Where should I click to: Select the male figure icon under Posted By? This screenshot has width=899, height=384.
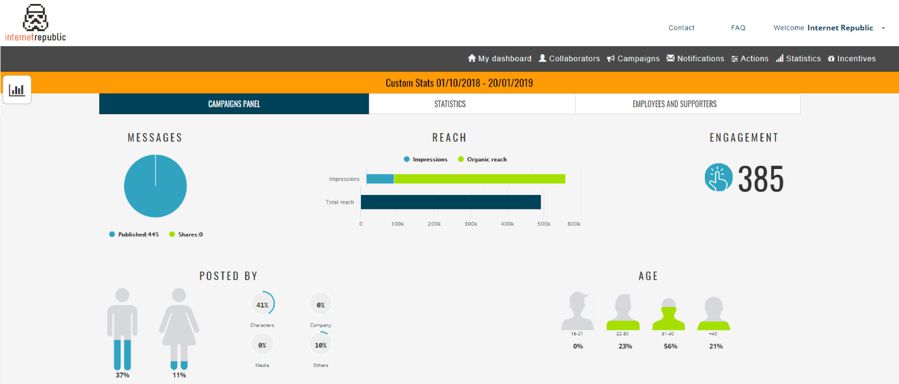tap(122, 329)
